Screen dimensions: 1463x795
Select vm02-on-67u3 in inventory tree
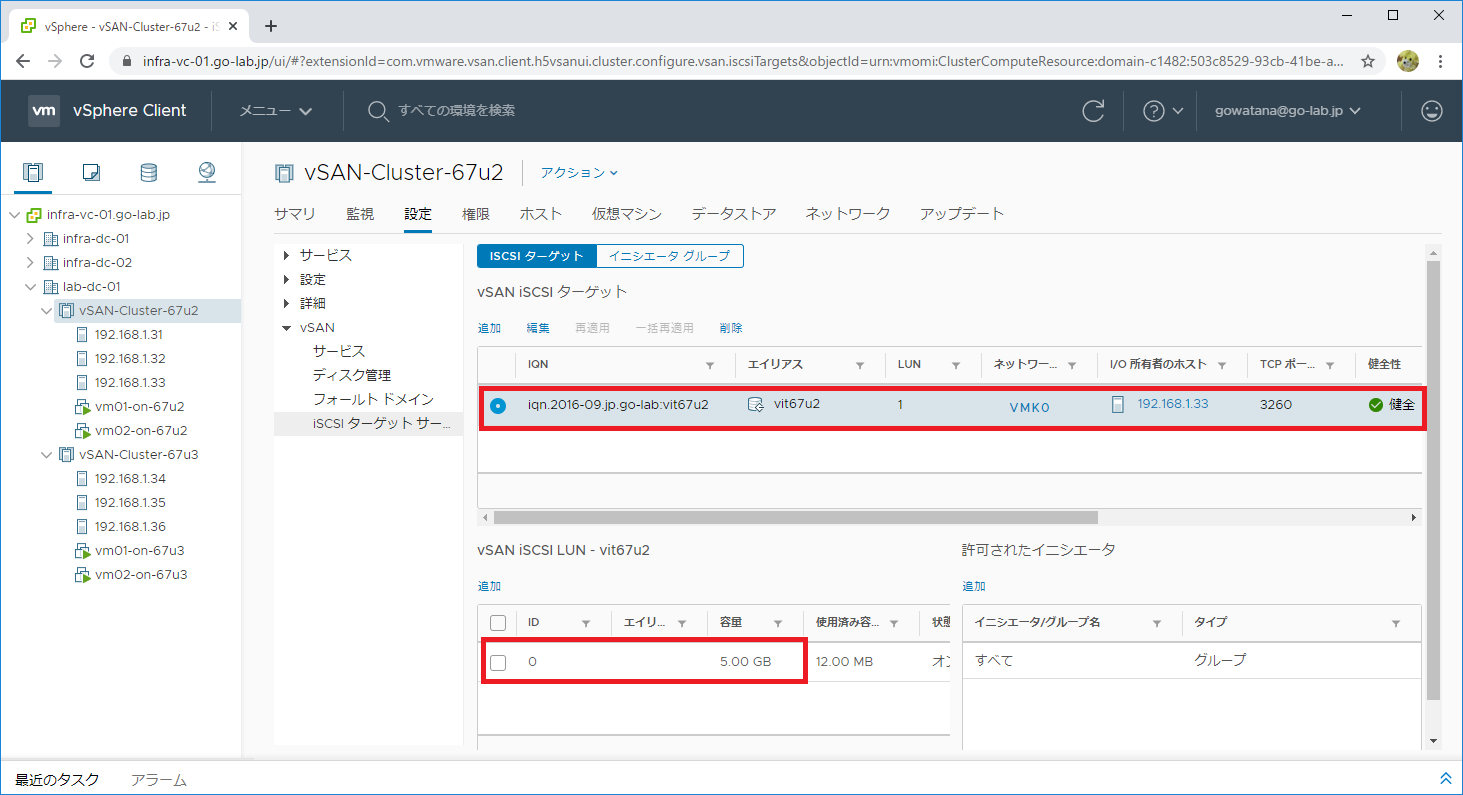click(141, 575)
